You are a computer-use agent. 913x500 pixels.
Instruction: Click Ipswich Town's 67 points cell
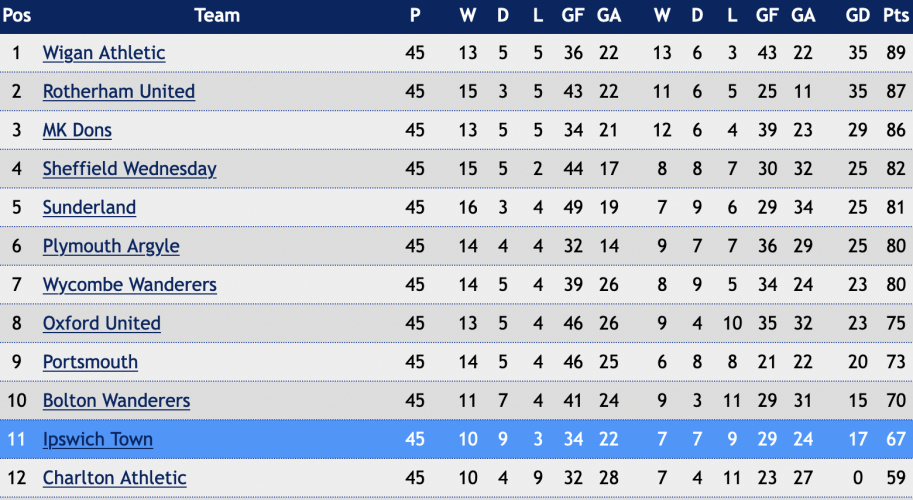pos(896,439)
